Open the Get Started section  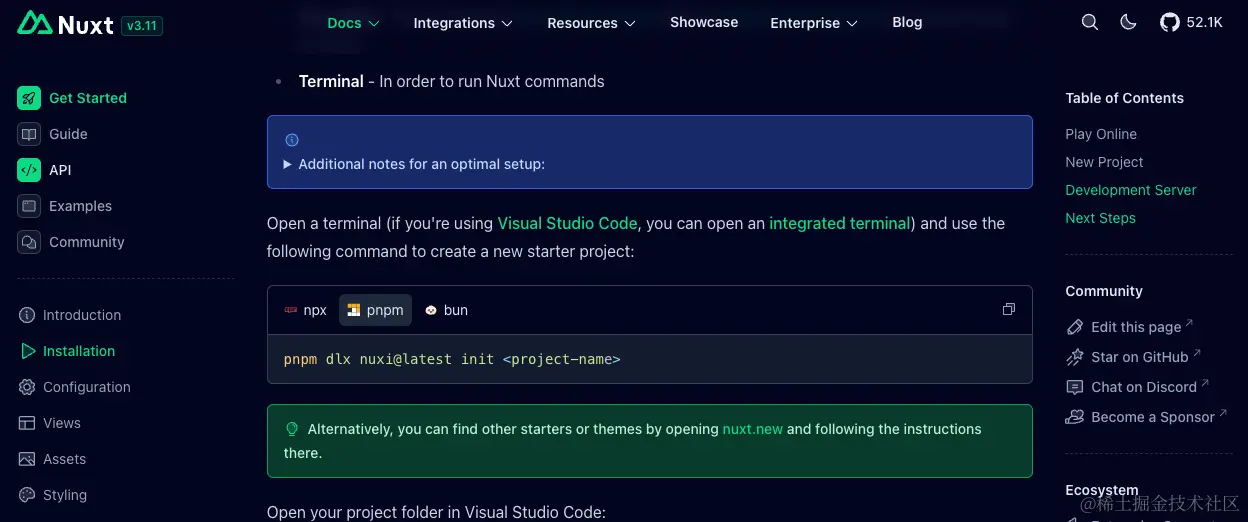88,98
